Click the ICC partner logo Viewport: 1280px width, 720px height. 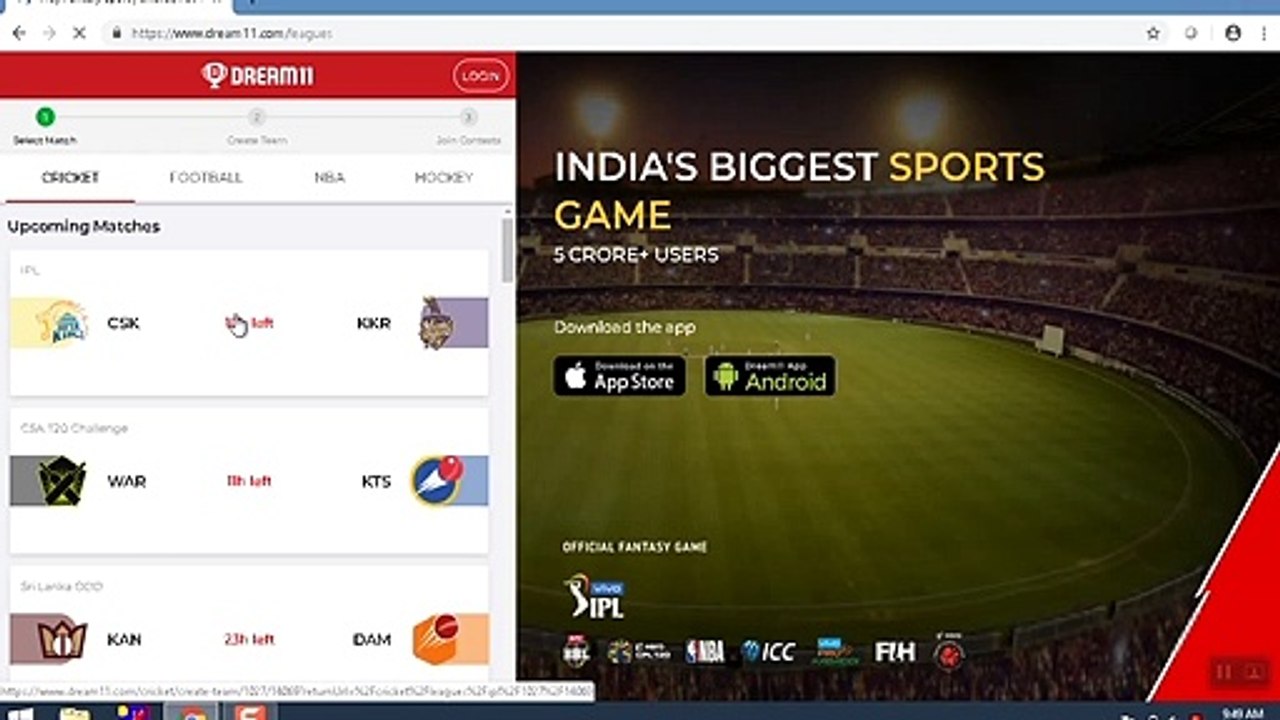769,652
